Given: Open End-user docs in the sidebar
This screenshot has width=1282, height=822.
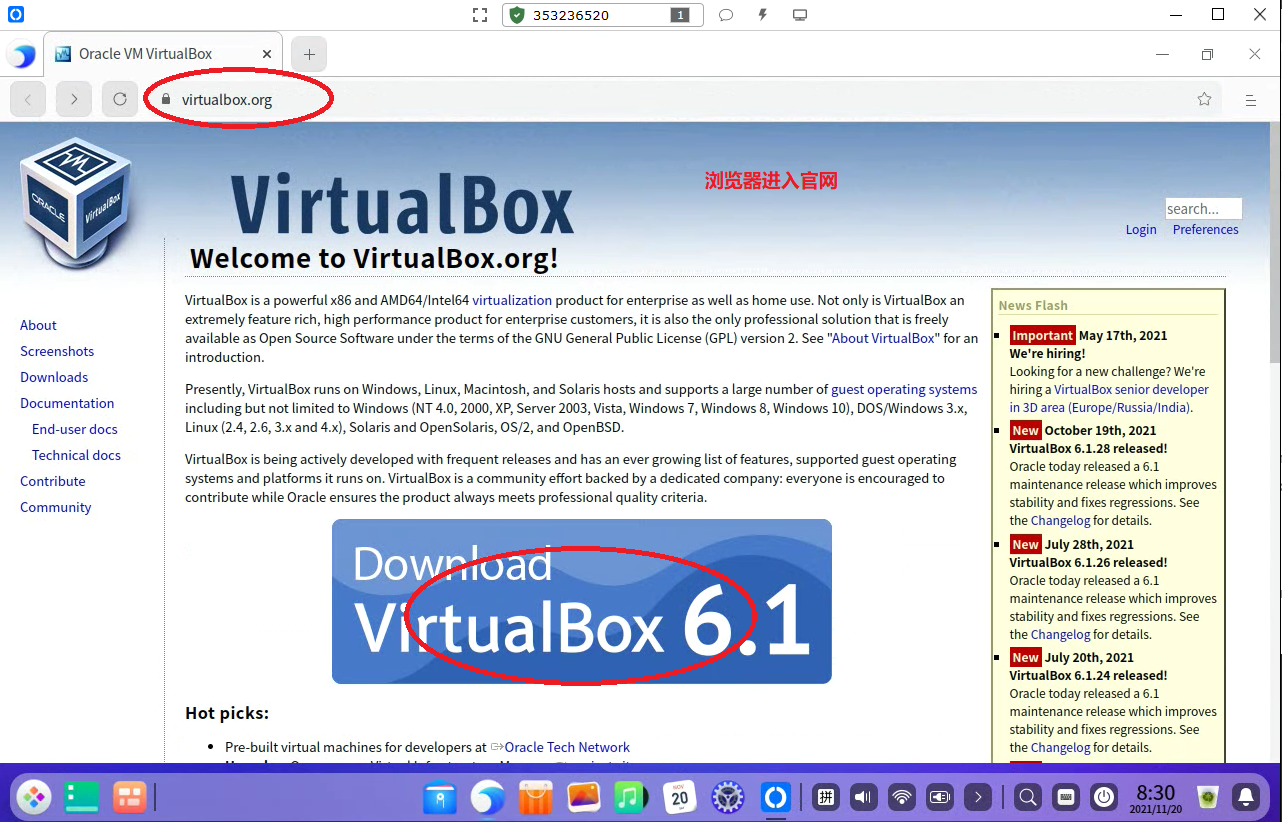Looking at the screenshot, I should point(75,429).
